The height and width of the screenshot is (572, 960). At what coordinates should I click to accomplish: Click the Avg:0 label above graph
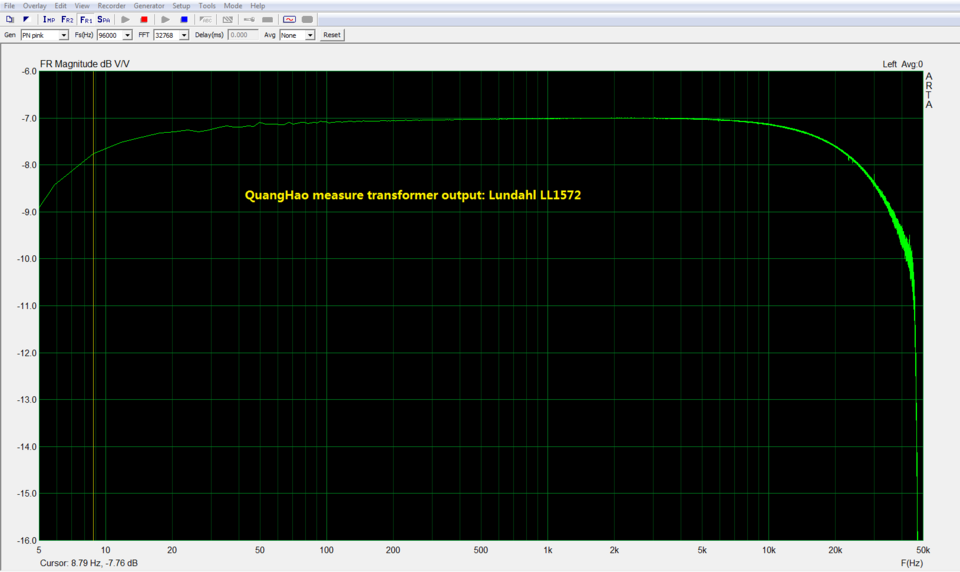point(912,64)
